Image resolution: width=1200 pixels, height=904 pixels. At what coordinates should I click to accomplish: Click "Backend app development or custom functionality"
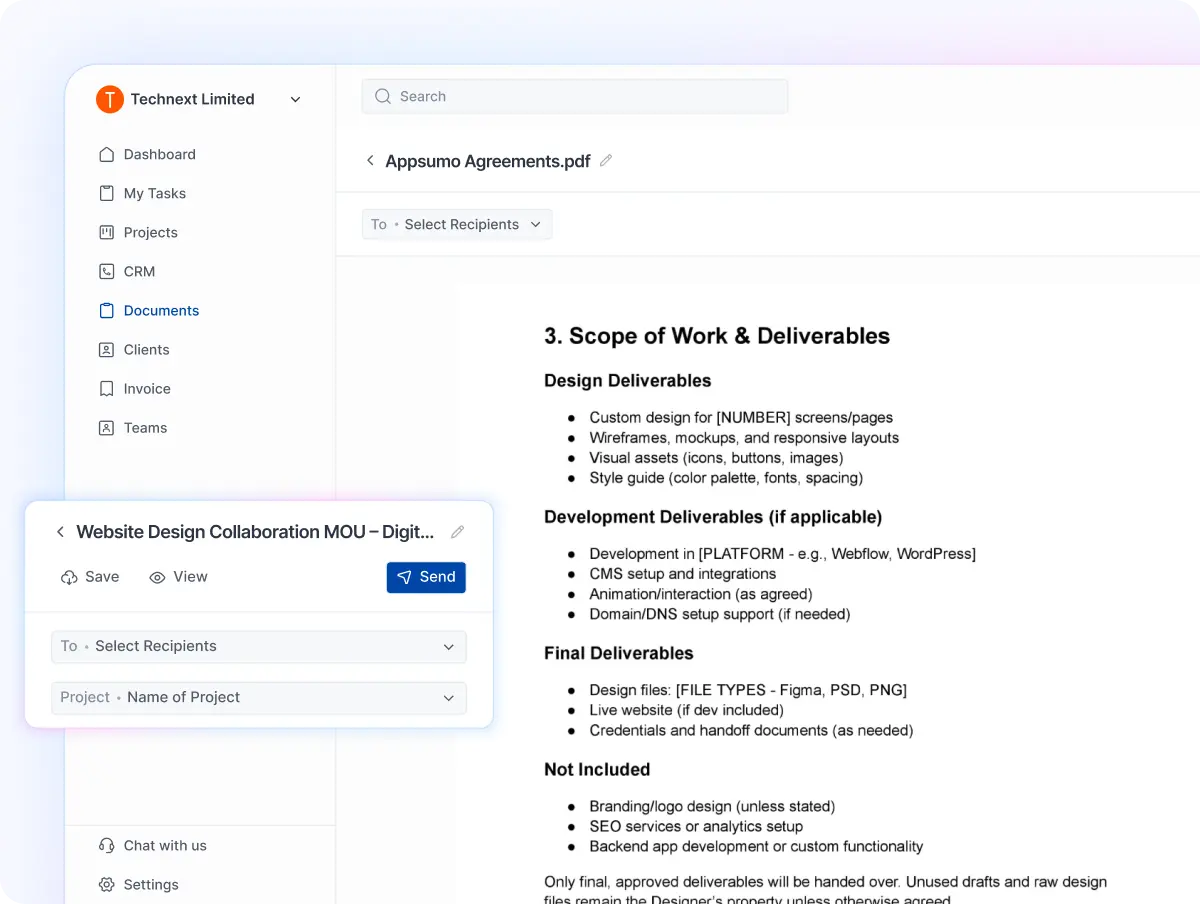756,846
